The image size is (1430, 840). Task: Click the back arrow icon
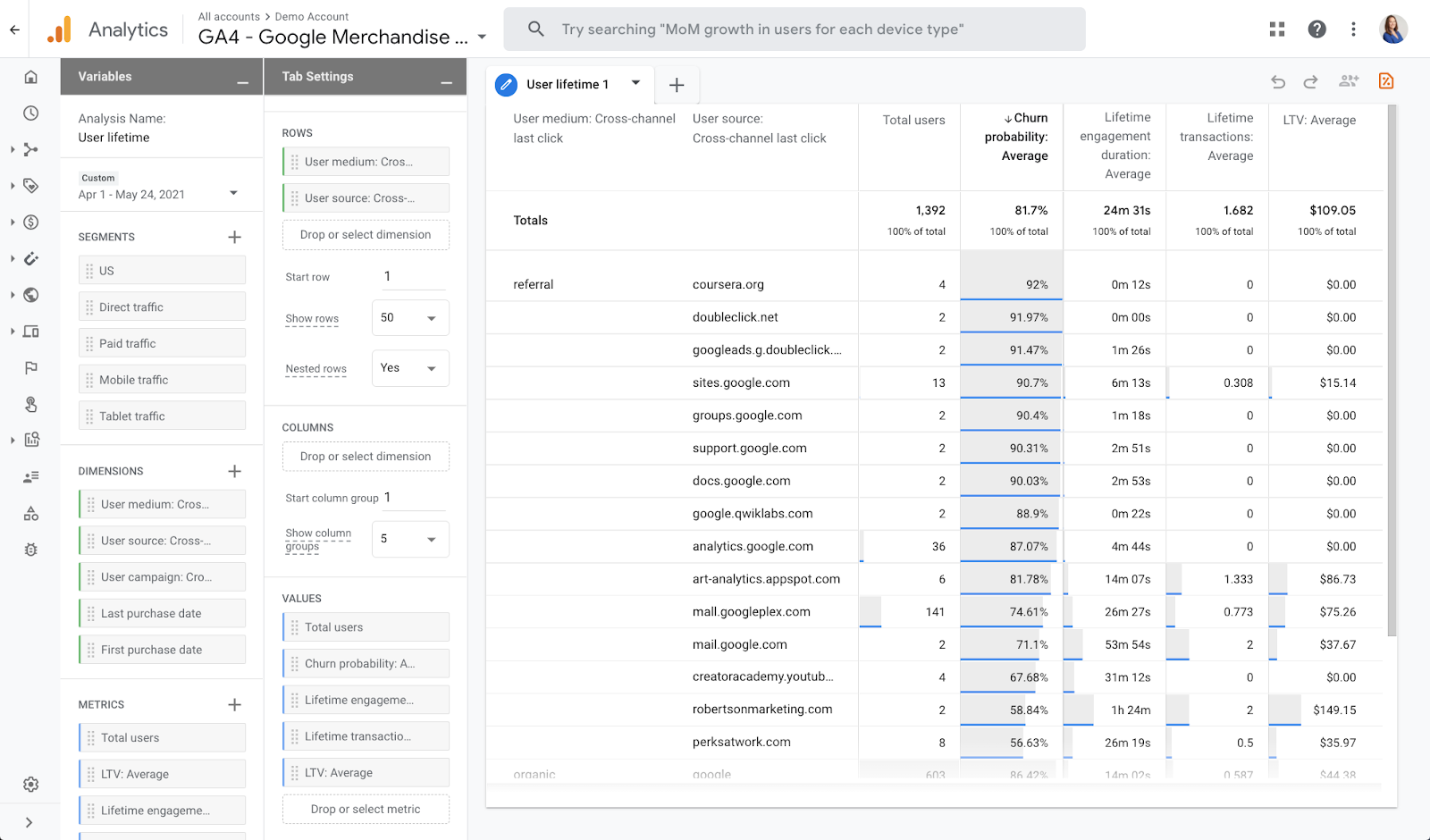(14, 29)
